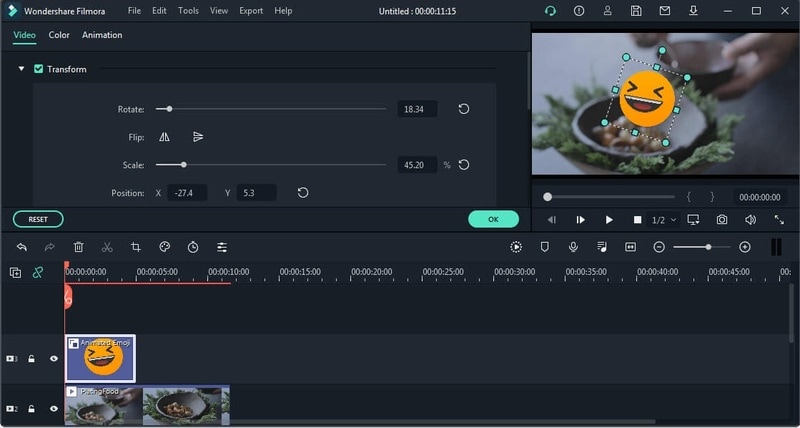Hide video track 3 with eye icon
Screen dimensions: 800x428
[54, 359]
